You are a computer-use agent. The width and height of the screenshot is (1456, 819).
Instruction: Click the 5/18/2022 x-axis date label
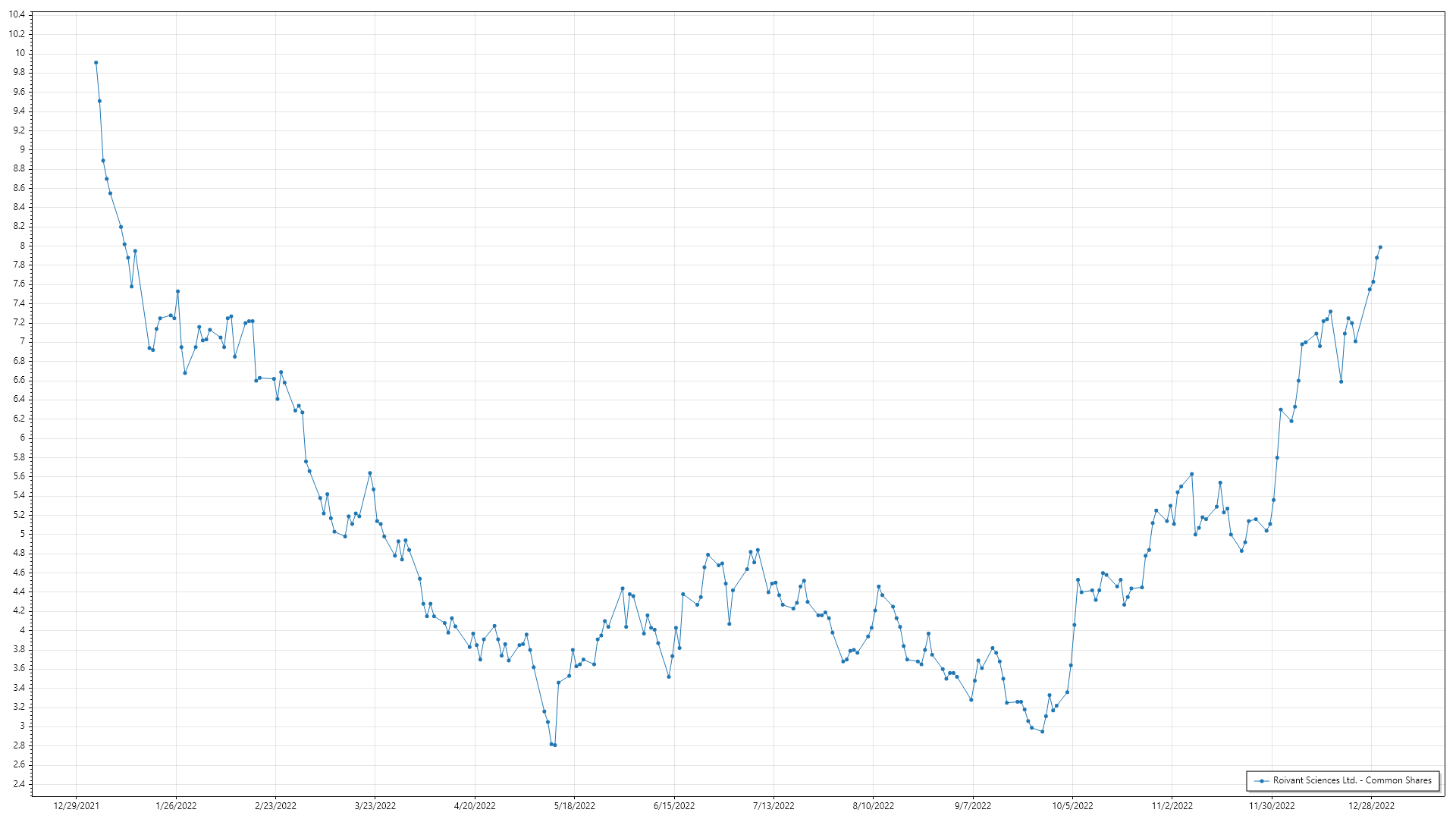pos(574,806)
